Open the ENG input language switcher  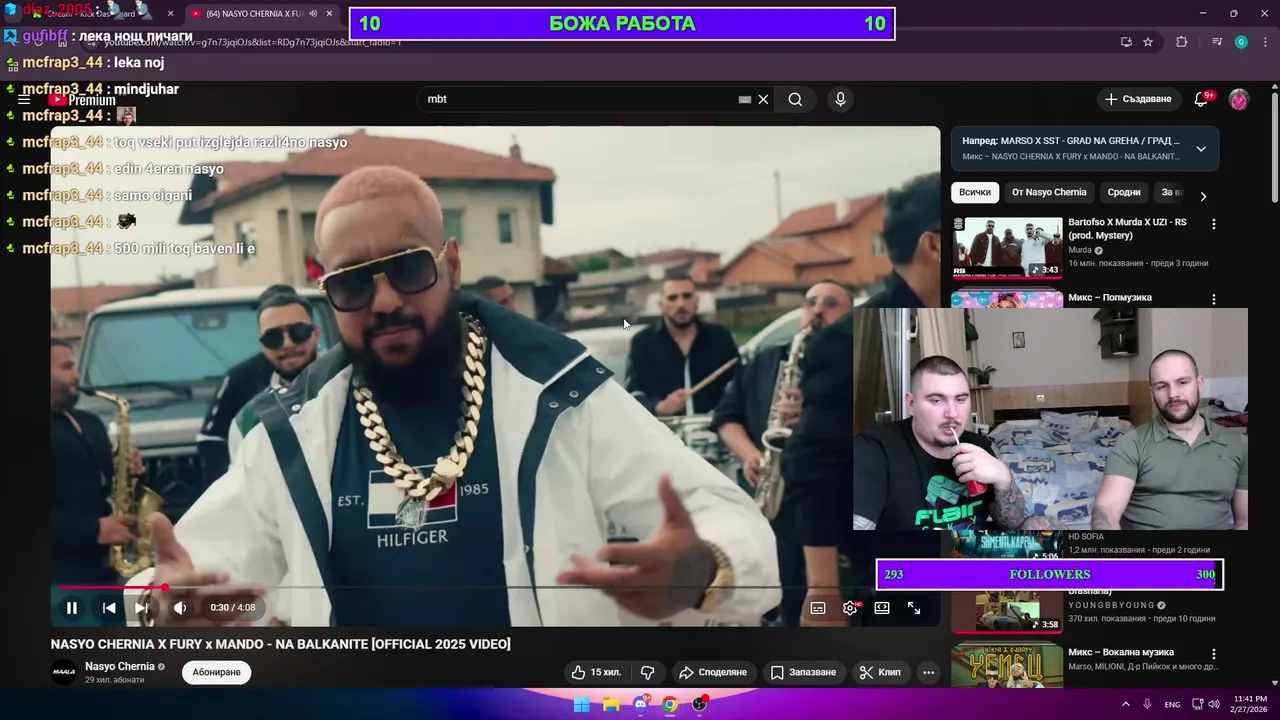click(1172, 704)
